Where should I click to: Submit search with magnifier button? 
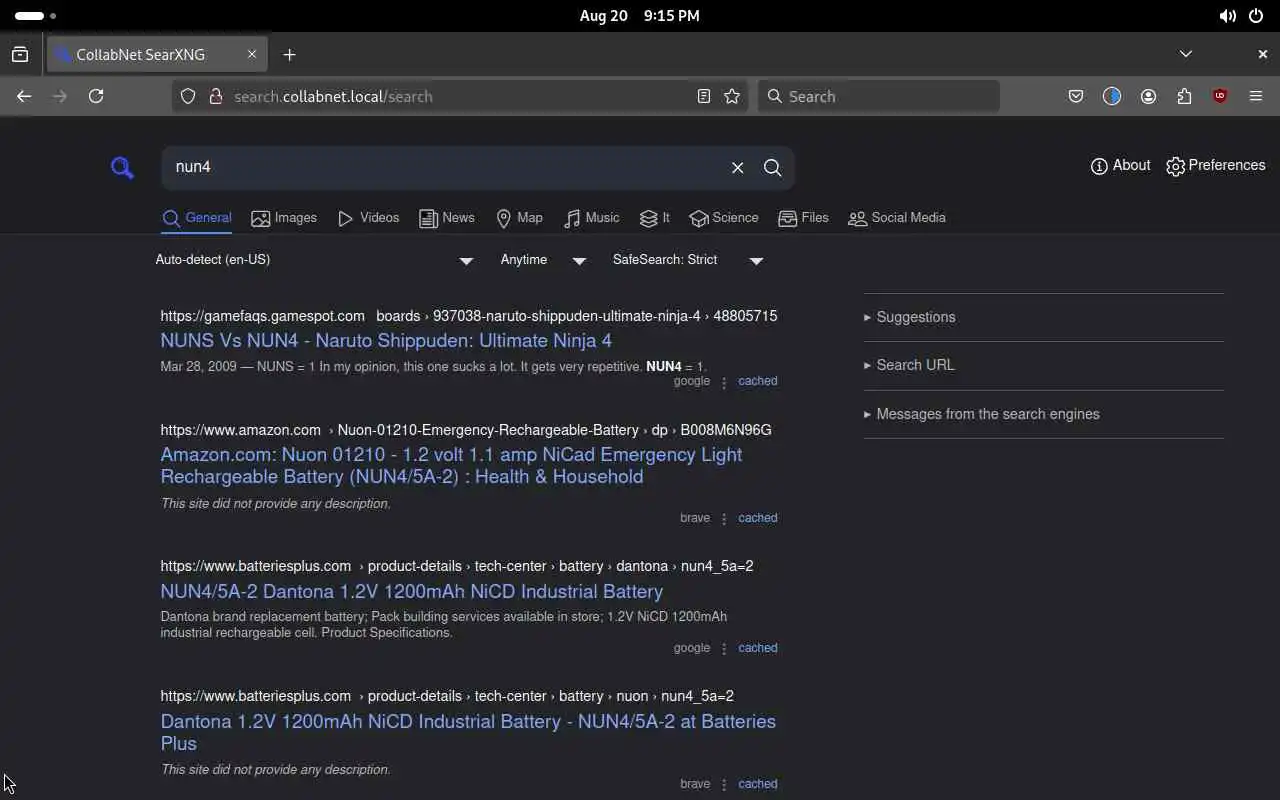coord(773,168)
